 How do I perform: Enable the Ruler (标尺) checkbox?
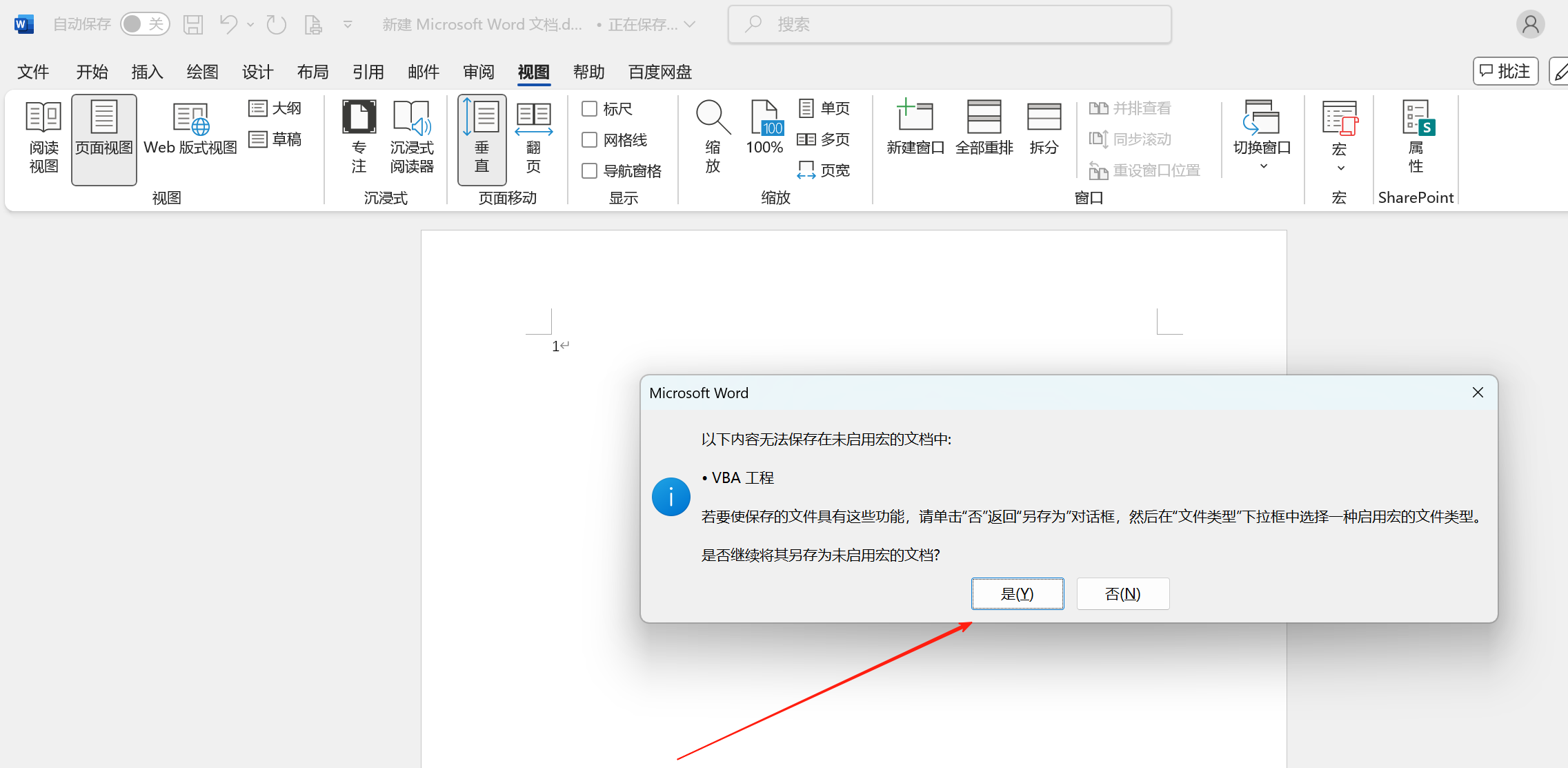click(x=589, y=108)
